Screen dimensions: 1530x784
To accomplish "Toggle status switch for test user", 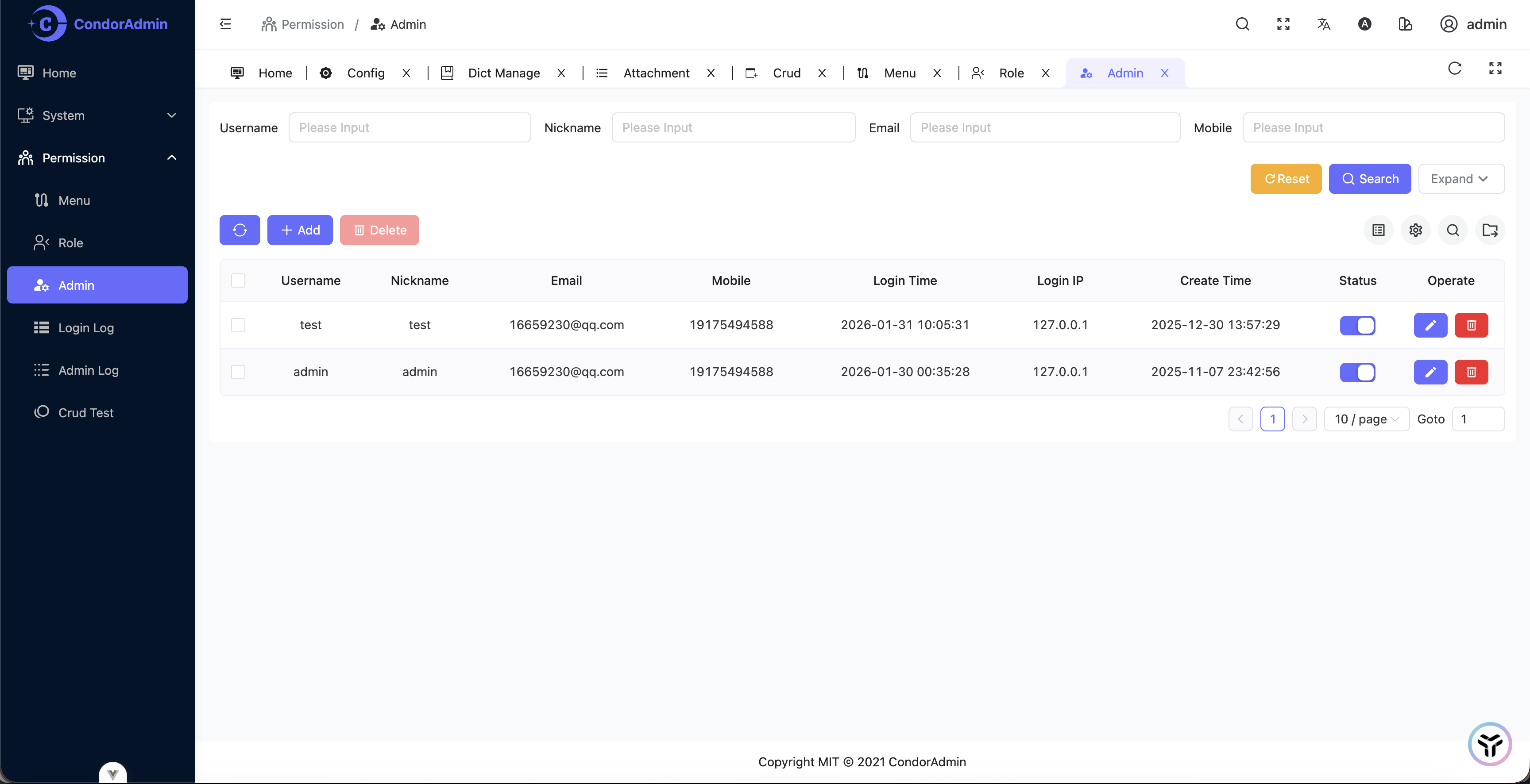I will tap(1357, 325).
